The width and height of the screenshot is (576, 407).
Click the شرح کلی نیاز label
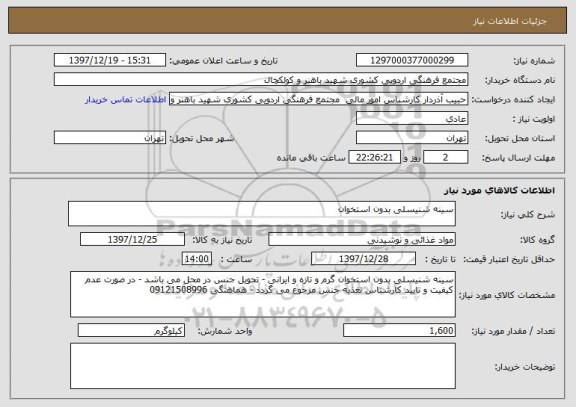click(528, 215)
